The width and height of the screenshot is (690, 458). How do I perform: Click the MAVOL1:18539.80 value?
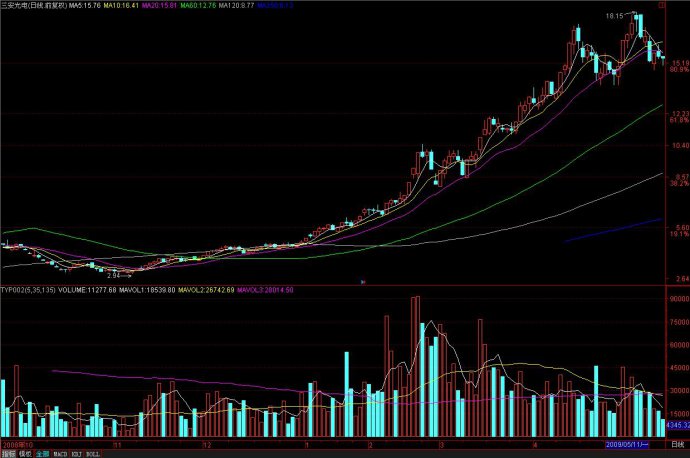147,290
